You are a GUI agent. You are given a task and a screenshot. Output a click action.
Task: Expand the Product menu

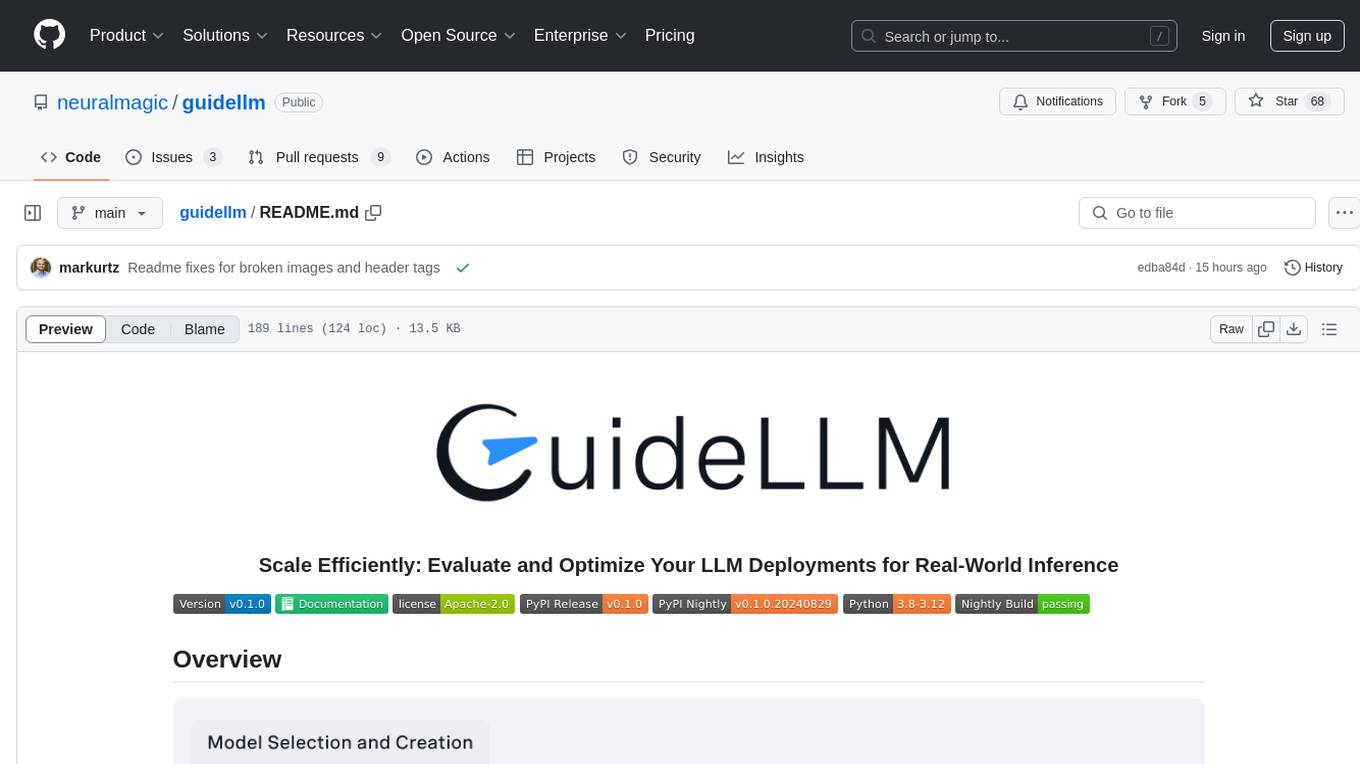pyautogui.click(x=127, y=35)
